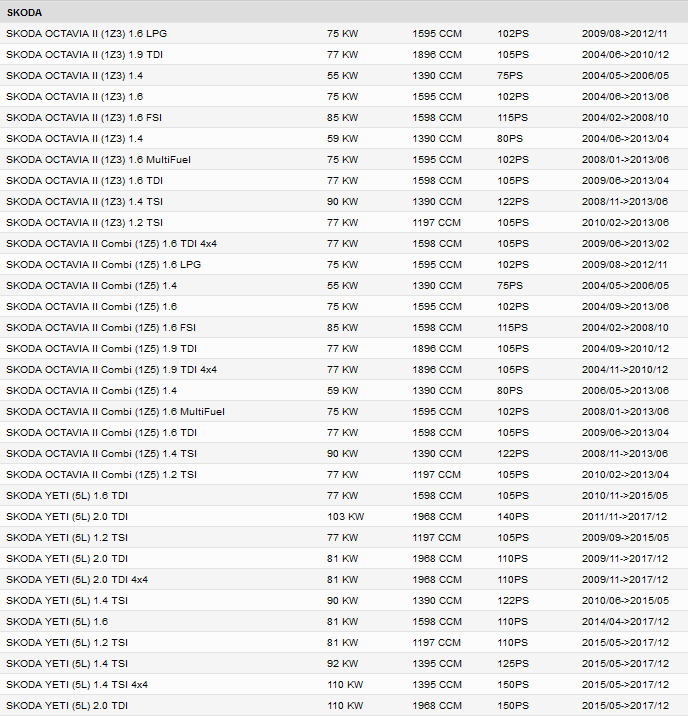Click date range 2011/11->2017/12
The image size is (688, 716).
click(x=625, y=517)
